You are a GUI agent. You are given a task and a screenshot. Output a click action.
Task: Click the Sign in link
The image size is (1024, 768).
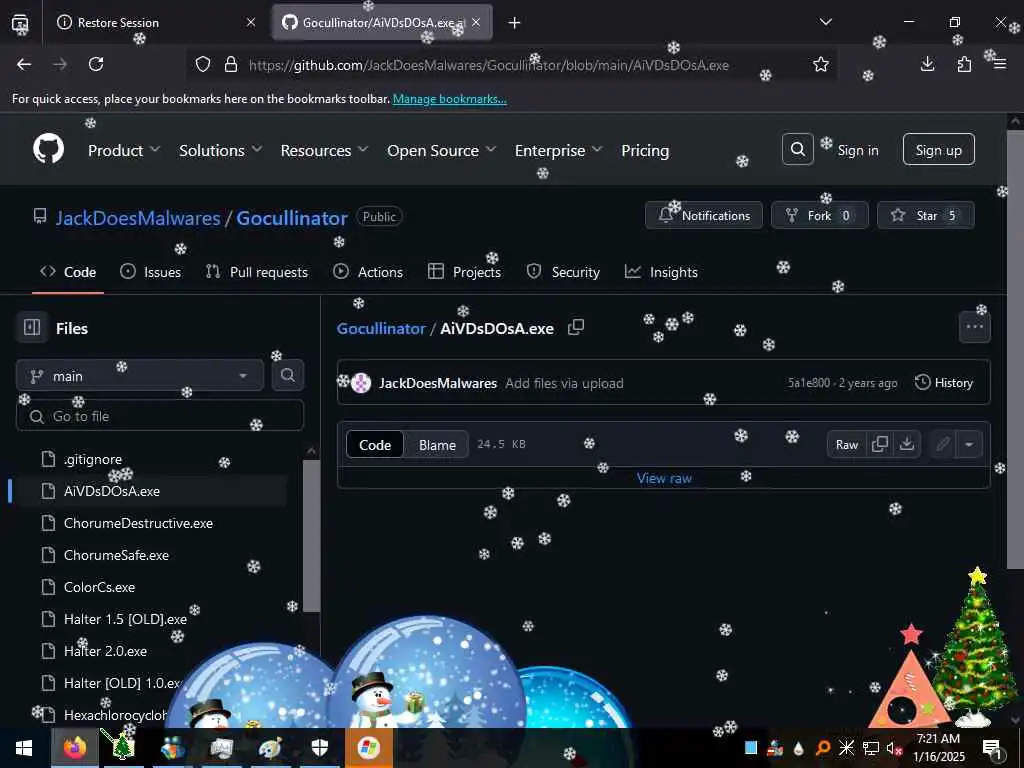click(858, 150)
